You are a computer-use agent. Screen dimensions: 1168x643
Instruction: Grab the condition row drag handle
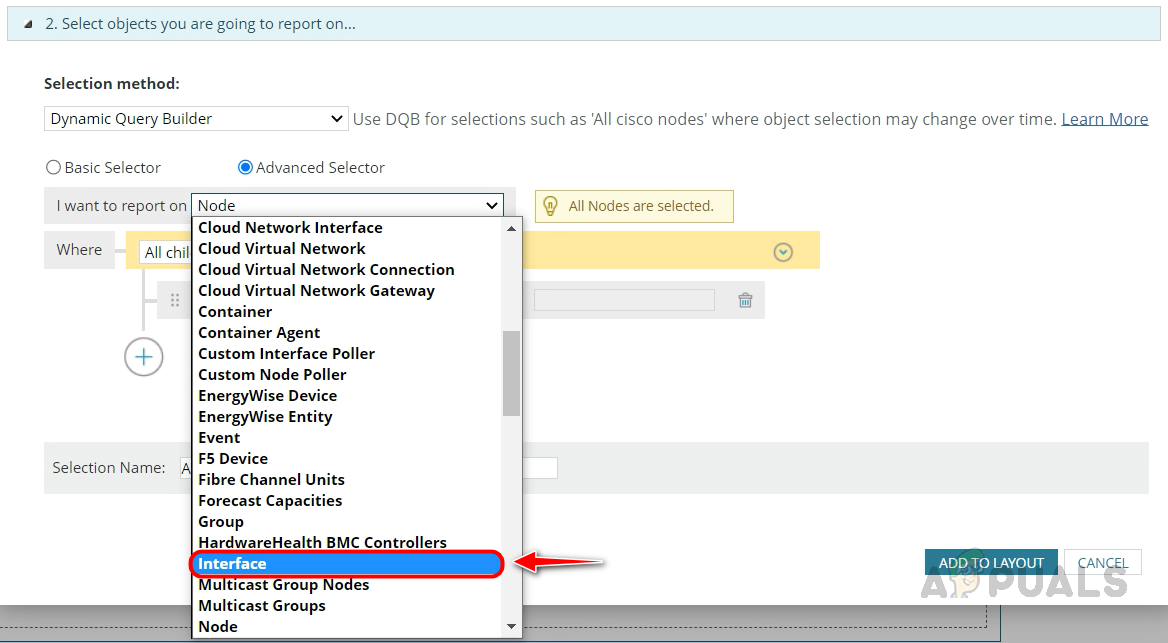175,300
